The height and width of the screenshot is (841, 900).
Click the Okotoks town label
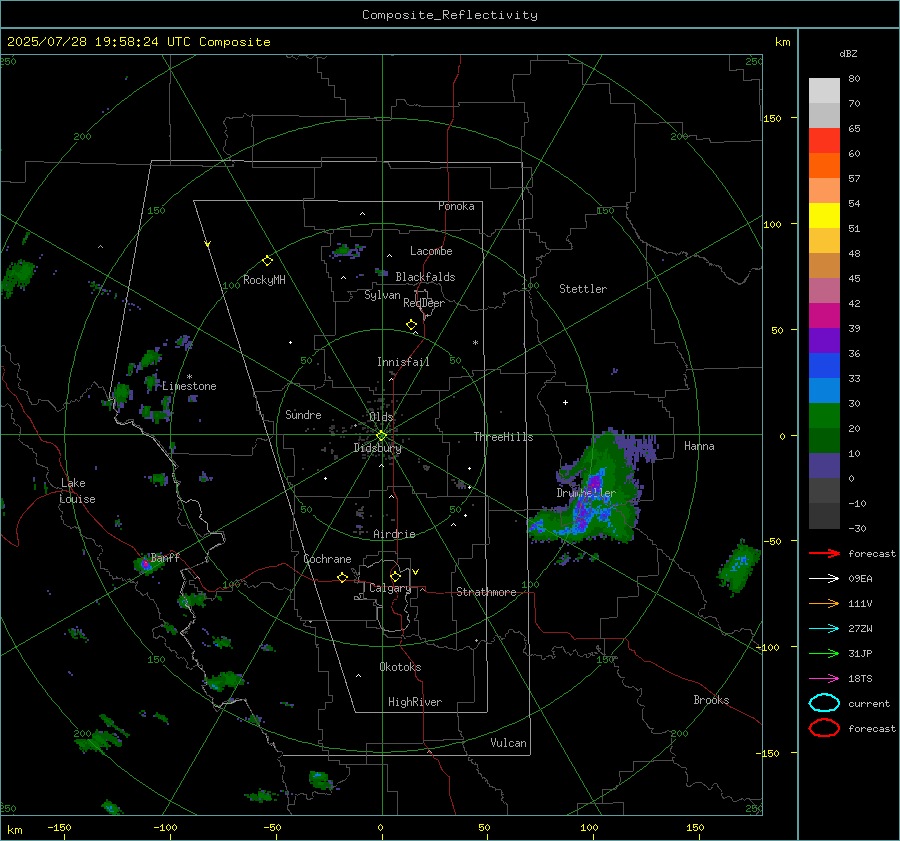click(400, 667)
